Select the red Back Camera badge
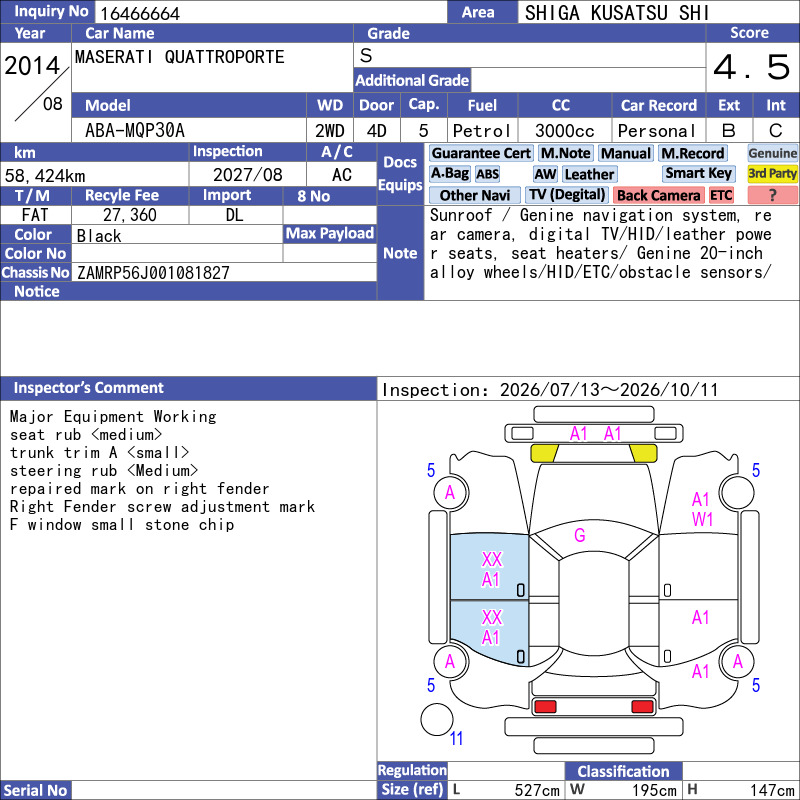This screenshot has height=800, width=800. coord(658,195)
